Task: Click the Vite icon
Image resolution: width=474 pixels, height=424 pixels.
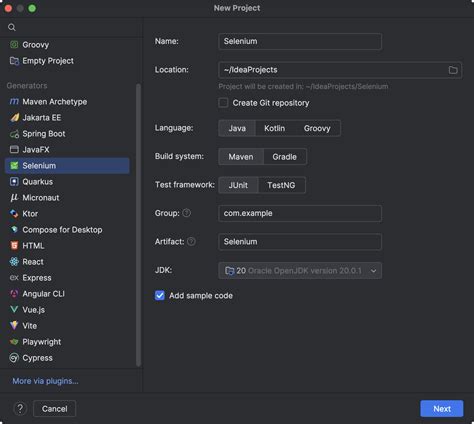Action: [x=14, y=325]
